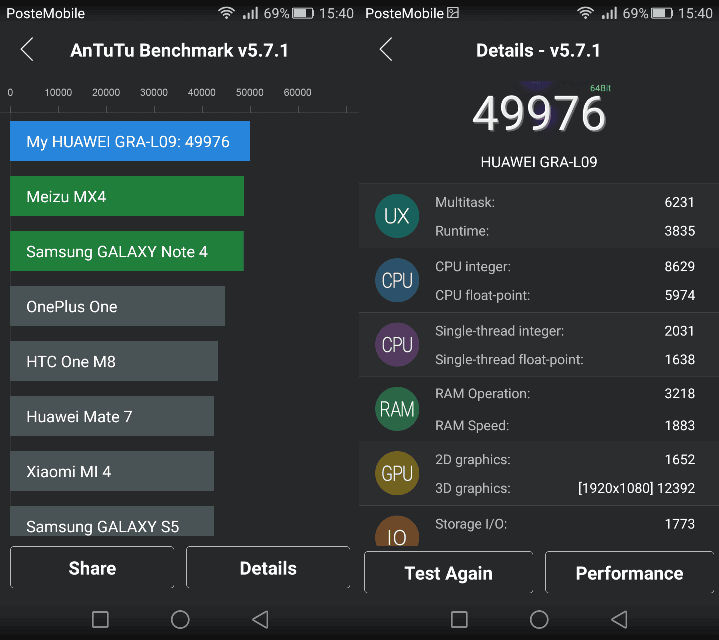Tap the RAM Speed row

click(564, 425)
